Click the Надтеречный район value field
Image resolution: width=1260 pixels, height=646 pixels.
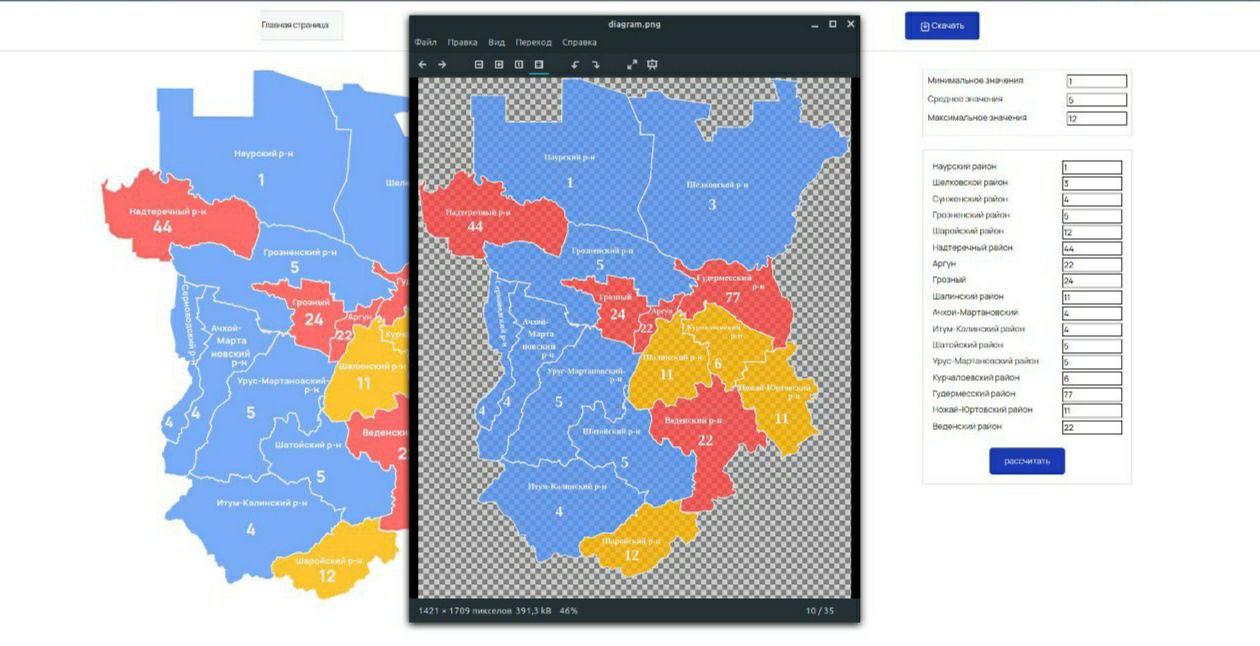(1092, 248)
